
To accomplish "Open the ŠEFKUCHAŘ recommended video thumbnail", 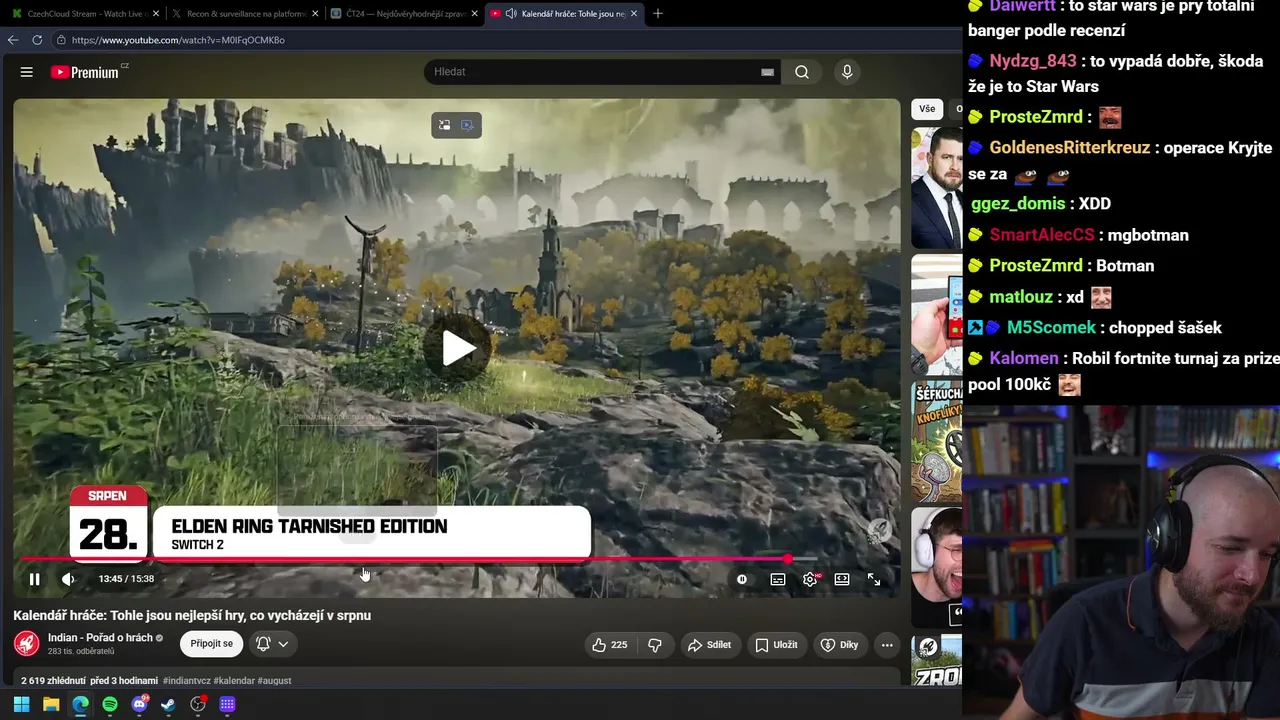I will click(x=937, y=442).
